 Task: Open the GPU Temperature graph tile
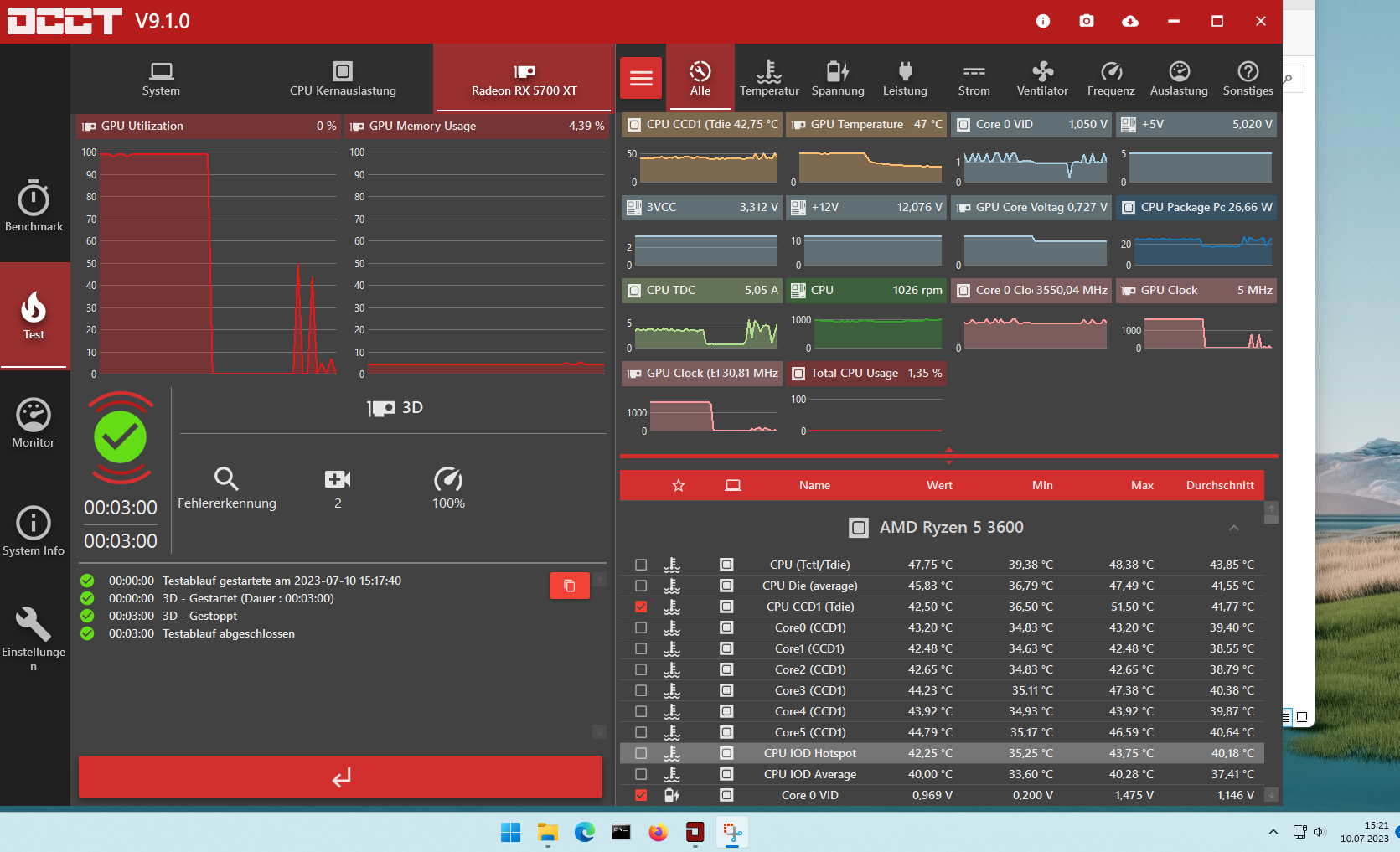pyautogui.click(x=866, y=149)
